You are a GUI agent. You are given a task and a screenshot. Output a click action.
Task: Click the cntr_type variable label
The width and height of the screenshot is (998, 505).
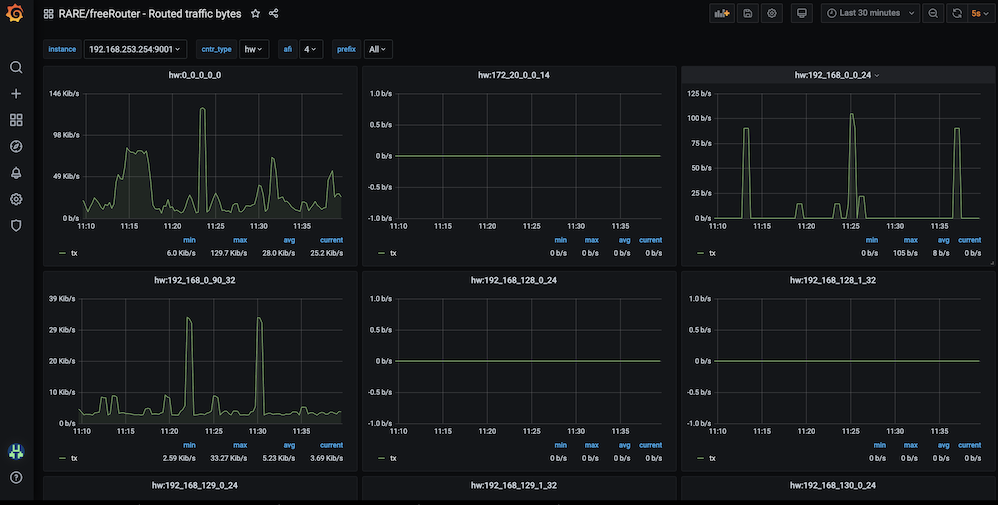click(216, 49)
